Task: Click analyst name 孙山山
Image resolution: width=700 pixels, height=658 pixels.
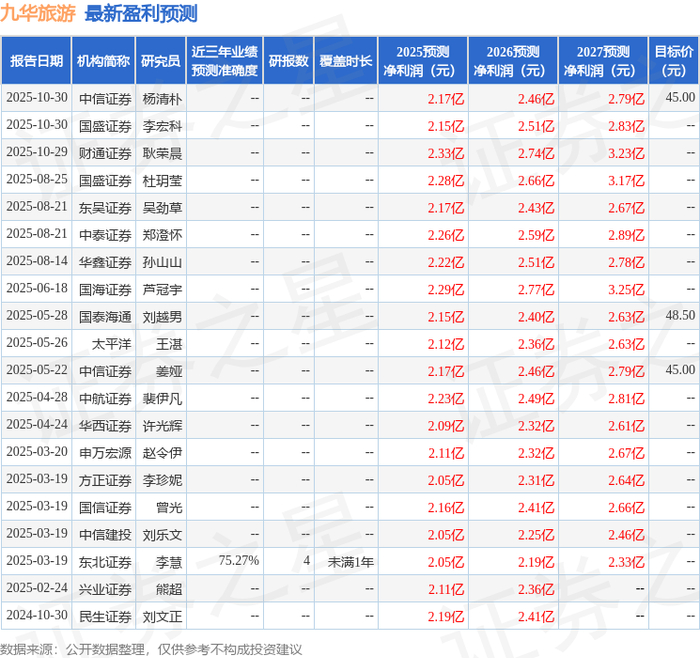Action: 162,262
